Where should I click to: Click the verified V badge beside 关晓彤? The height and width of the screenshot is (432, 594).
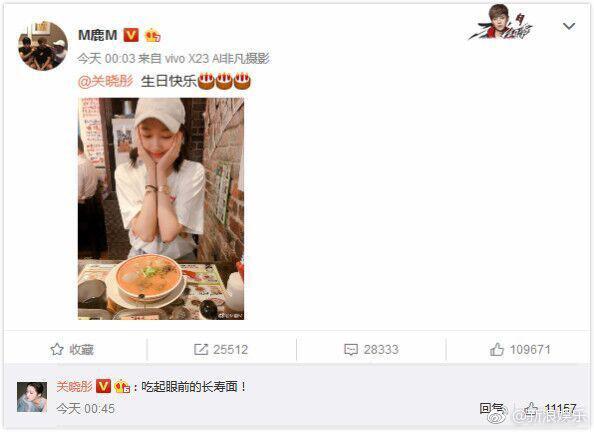click(x=103, y=387)
